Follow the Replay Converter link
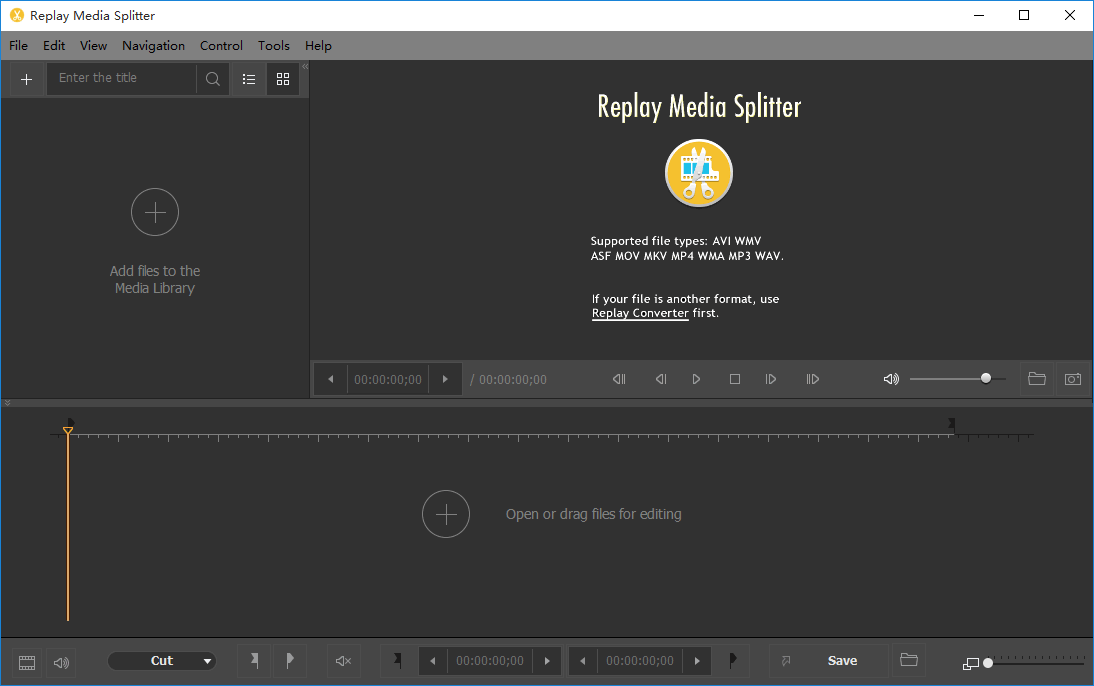 (640, 313)
